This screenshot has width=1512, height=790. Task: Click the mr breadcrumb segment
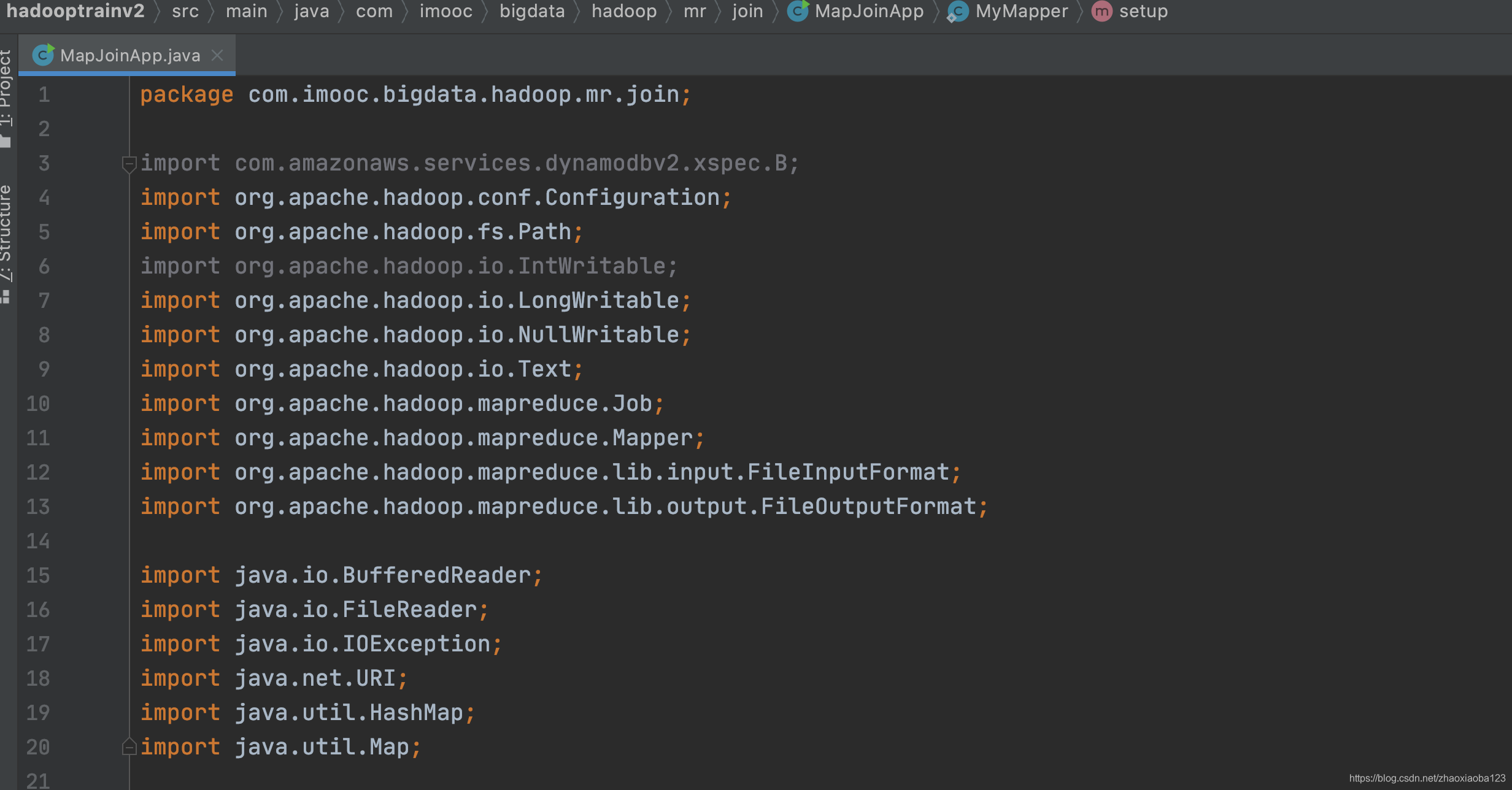[695, 11]
